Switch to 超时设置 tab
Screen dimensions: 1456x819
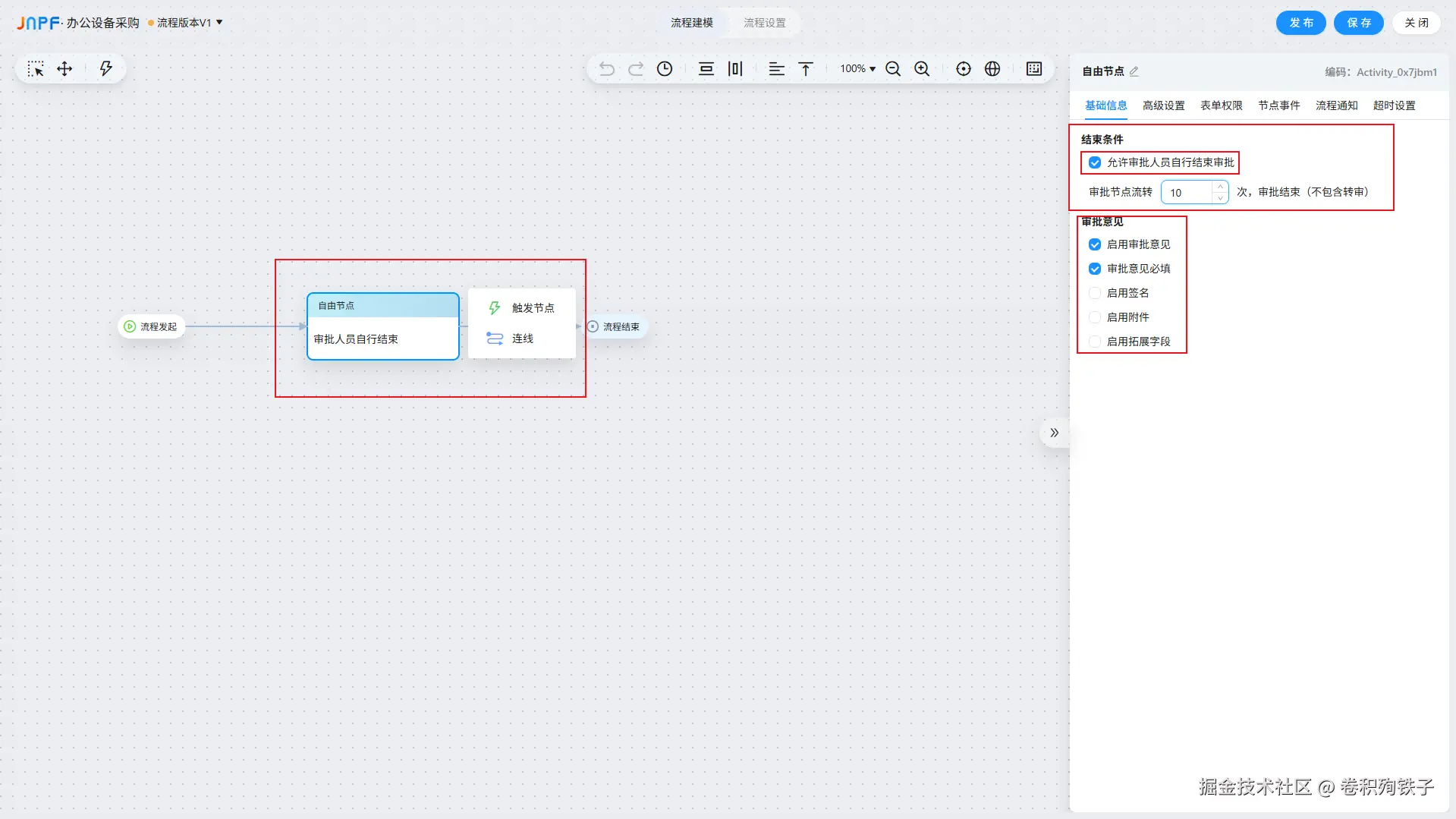pyautogui.click(x=1394, y=106)
